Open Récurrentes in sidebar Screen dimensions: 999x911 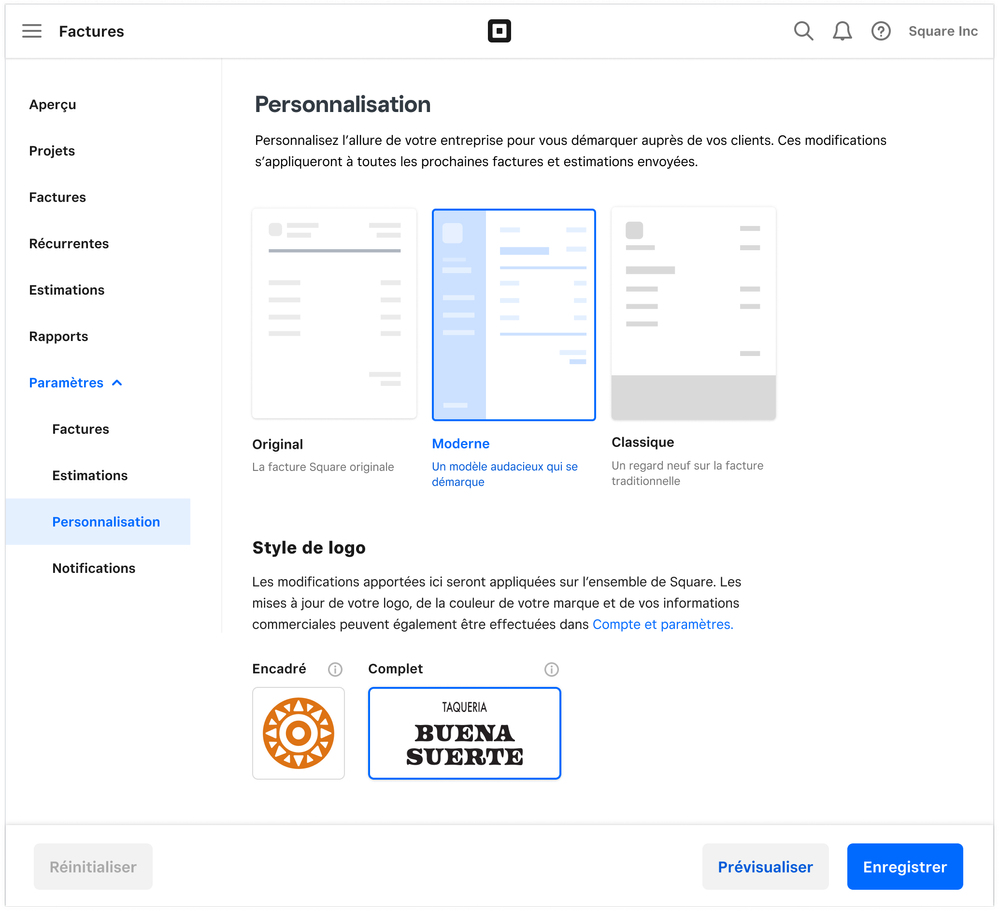click(x=69, y=243)
